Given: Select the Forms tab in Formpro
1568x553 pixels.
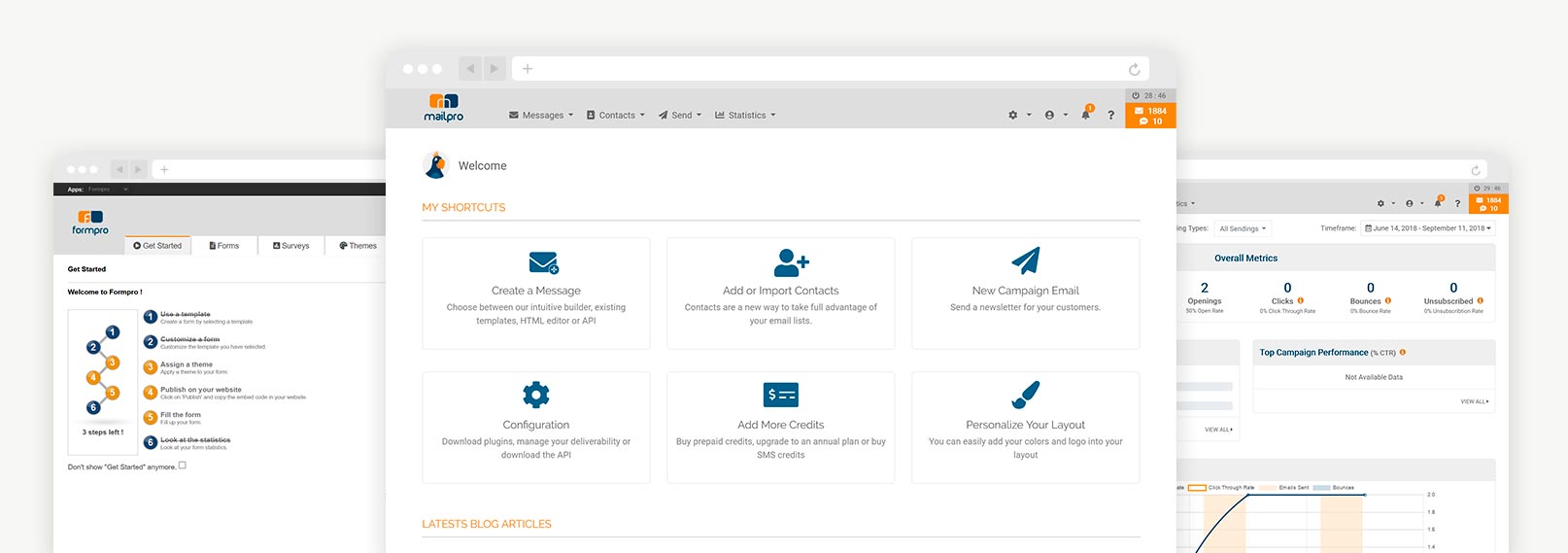Looking at the screenshot, I should click(224, 246).
